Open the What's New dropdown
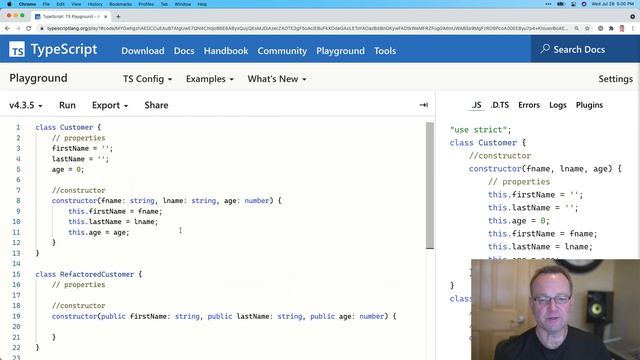640x360 pixels. (277, 79)
